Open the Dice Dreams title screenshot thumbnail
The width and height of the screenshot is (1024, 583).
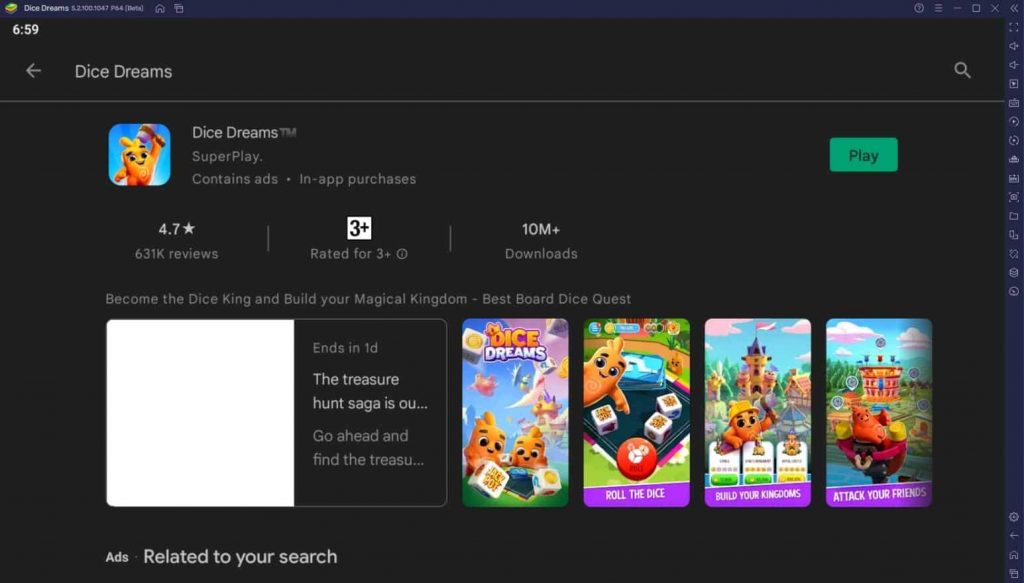(x=515, y=413)
